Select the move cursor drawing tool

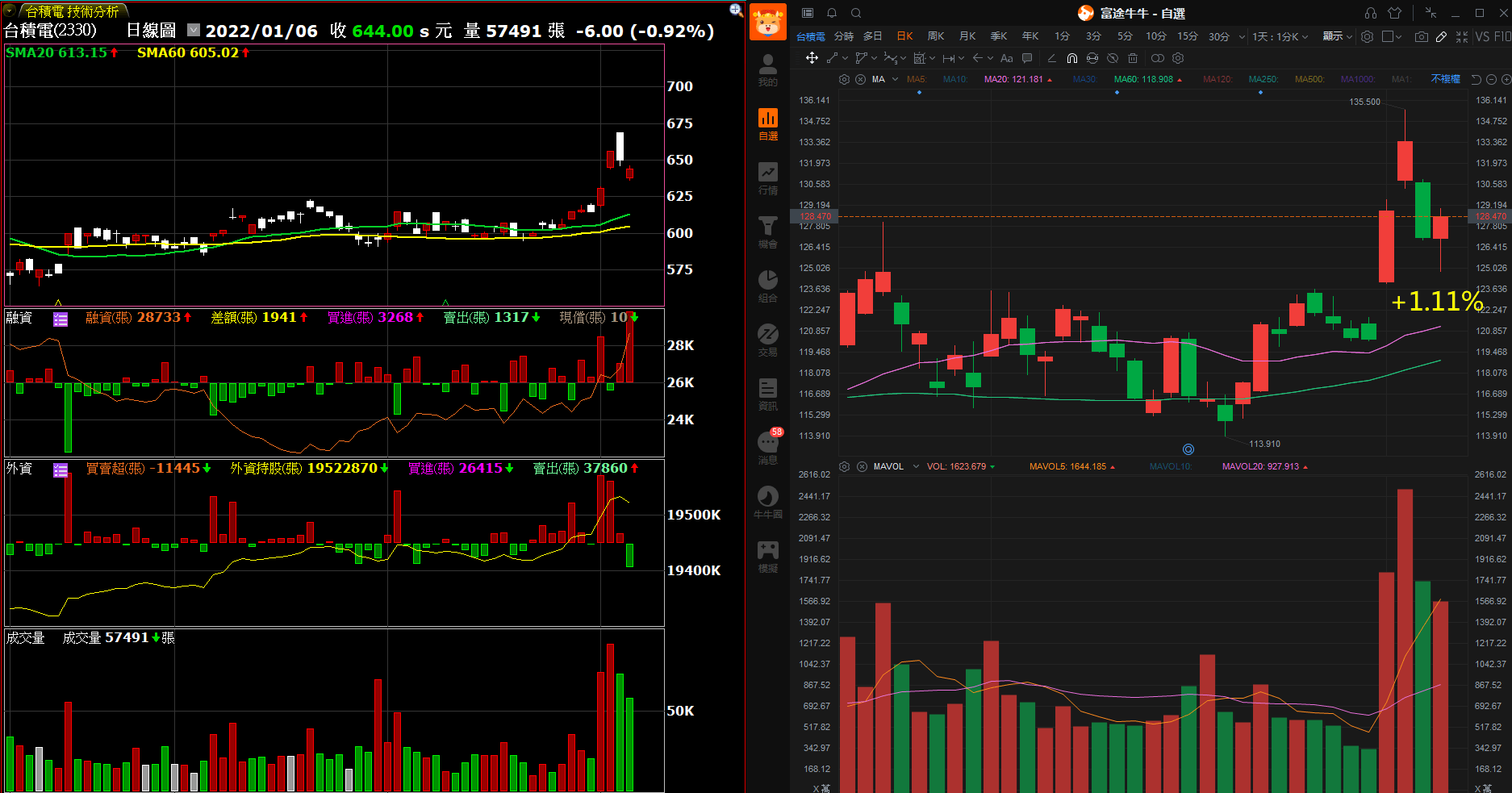pyautogui.click(x=812, y=58)
